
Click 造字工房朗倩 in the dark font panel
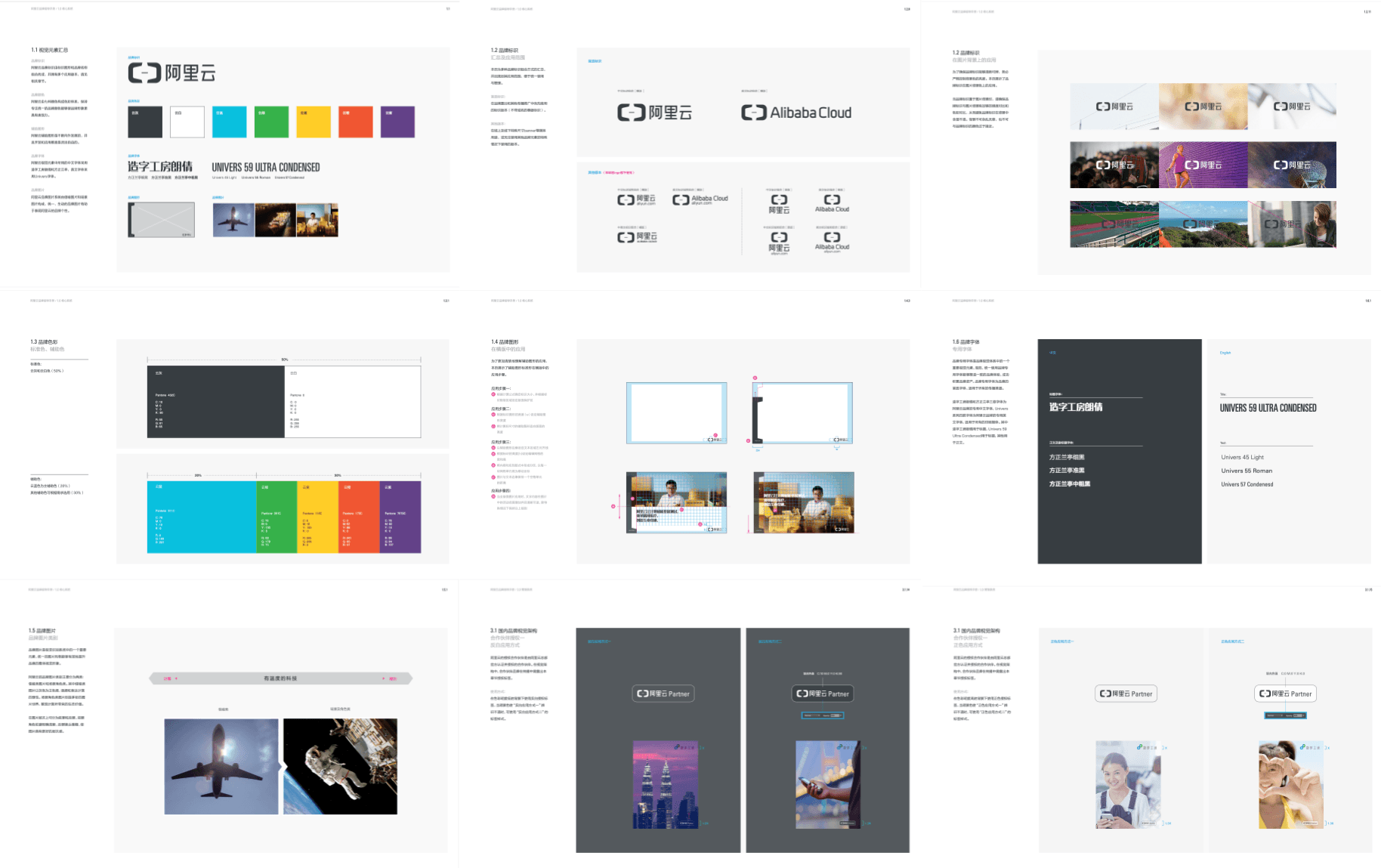[x=1076, y=407]
